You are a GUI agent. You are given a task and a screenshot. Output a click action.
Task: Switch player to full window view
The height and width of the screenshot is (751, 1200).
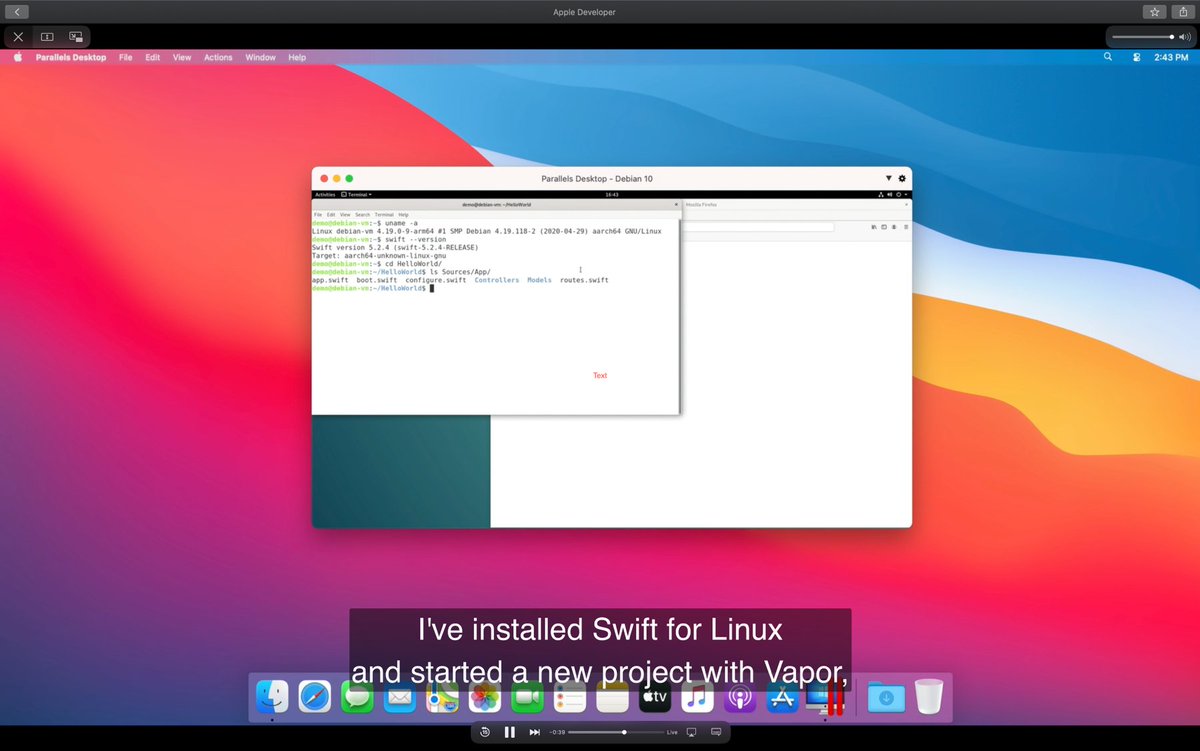47,37
